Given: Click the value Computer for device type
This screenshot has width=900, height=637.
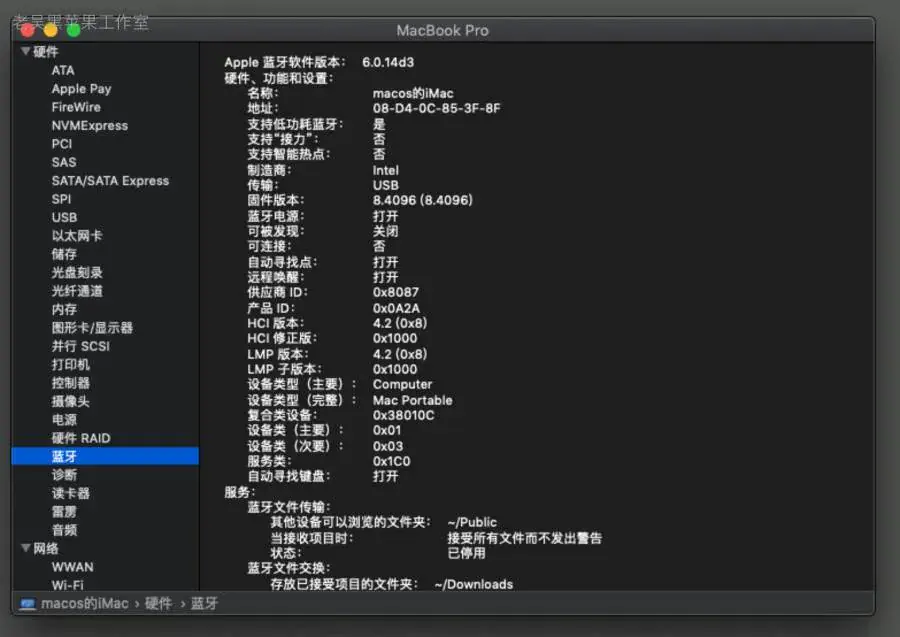Looking at the screenshot, I should 402,384.
